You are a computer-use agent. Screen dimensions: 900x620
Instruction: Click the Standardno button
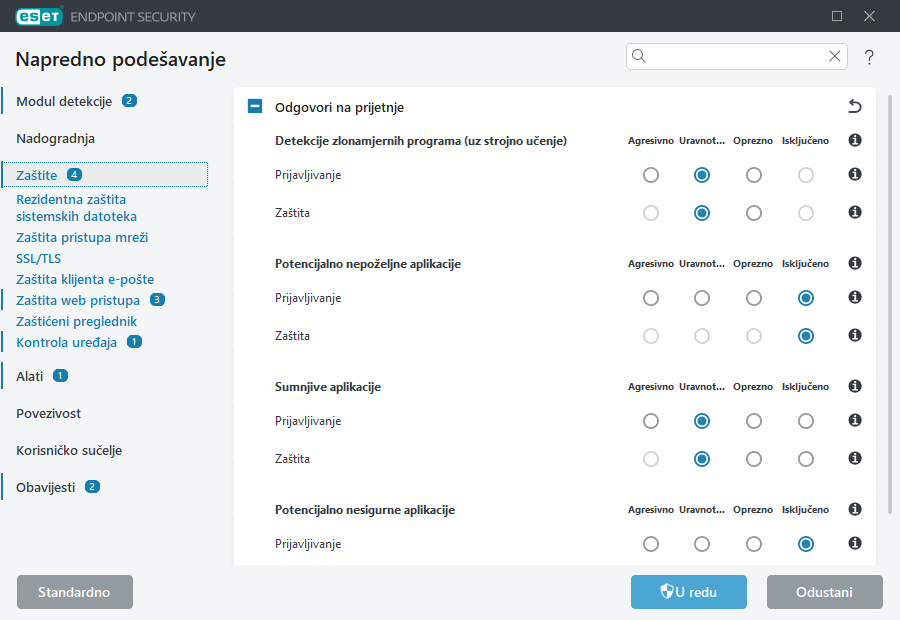74,591
